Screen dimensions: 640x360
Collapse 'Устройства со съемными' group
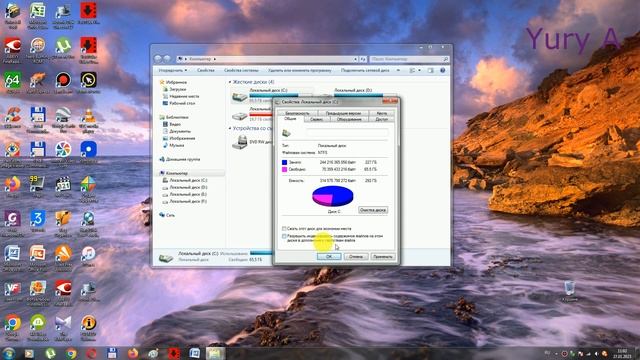pos(229,128)
